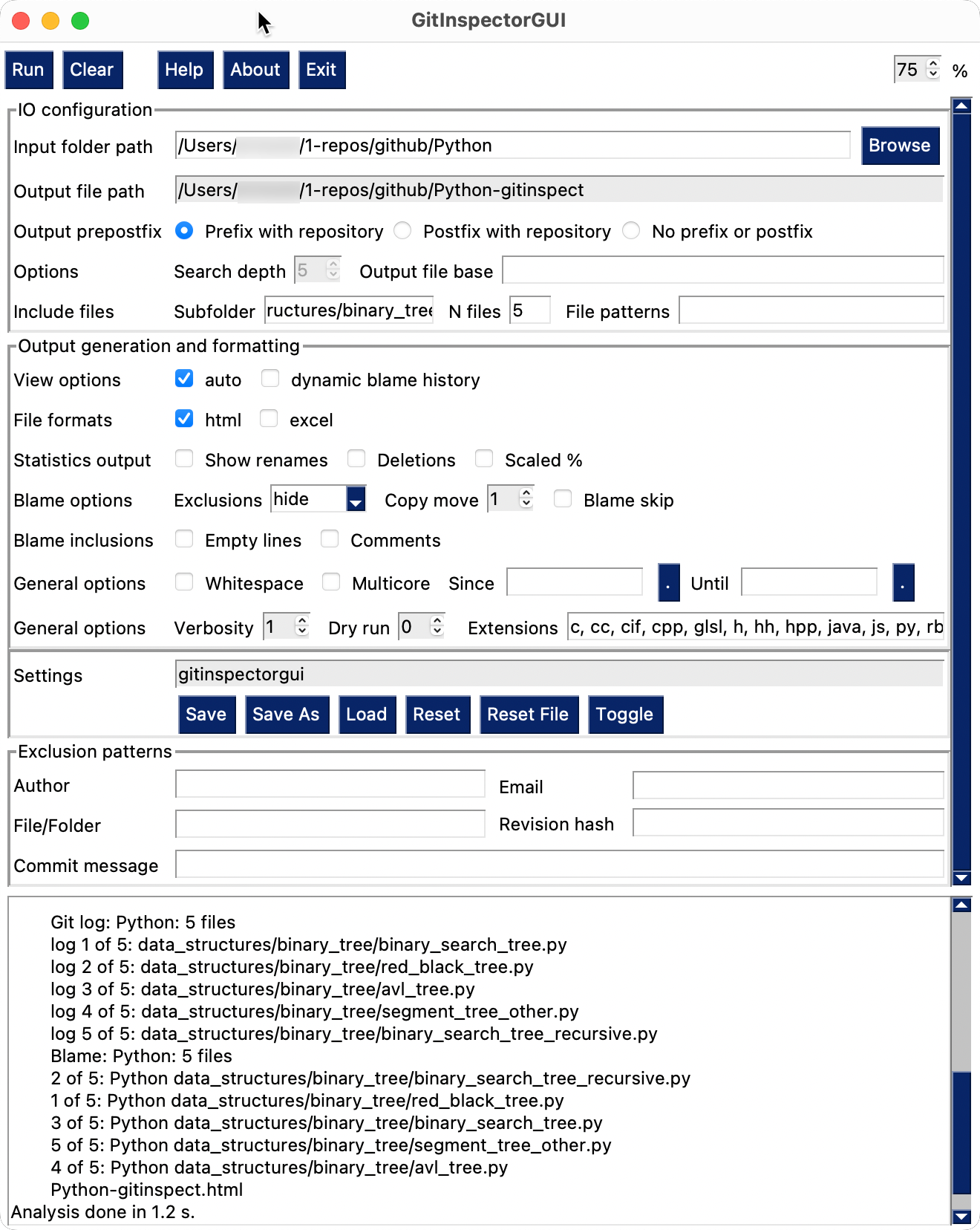
Task: Click the Python-gitinspect.html output line
Action: pos(147,1190)
